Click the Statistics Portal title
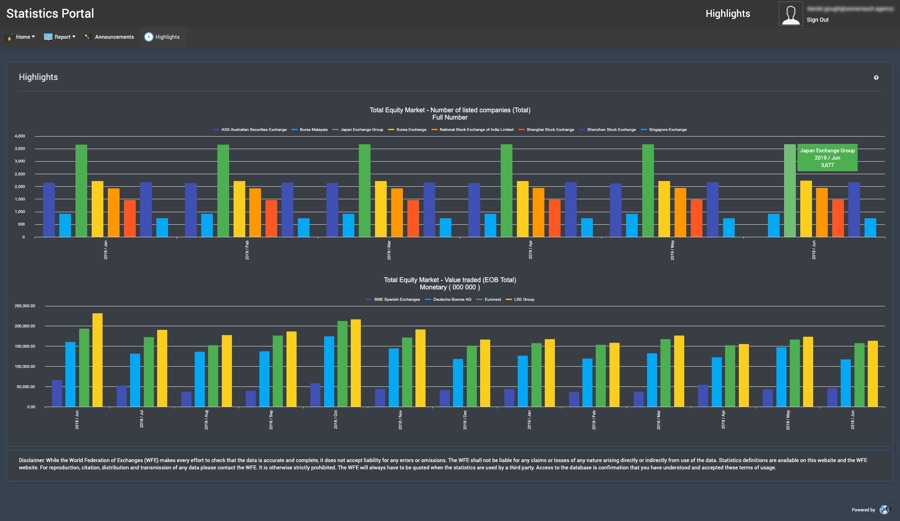This screenshot has height=521, width=900. (x=50, y=13)
